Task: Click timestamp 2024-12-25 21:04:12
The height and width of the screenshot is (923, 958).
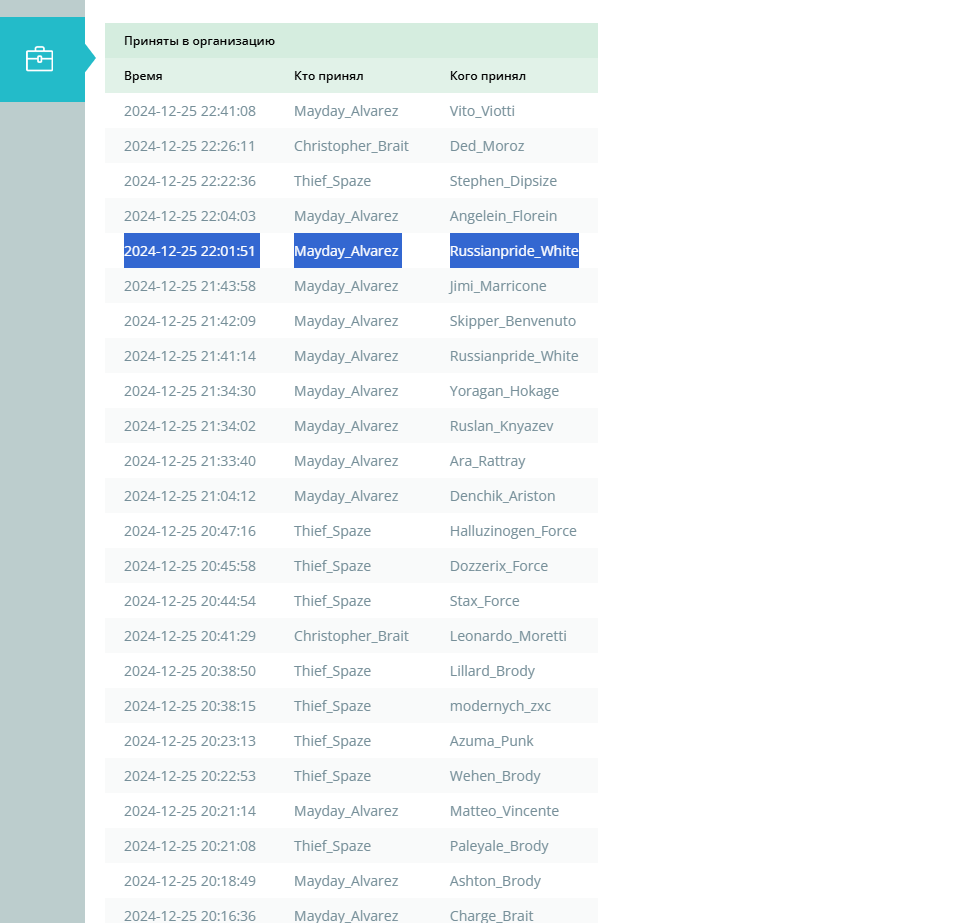Action: coord(190,496)
